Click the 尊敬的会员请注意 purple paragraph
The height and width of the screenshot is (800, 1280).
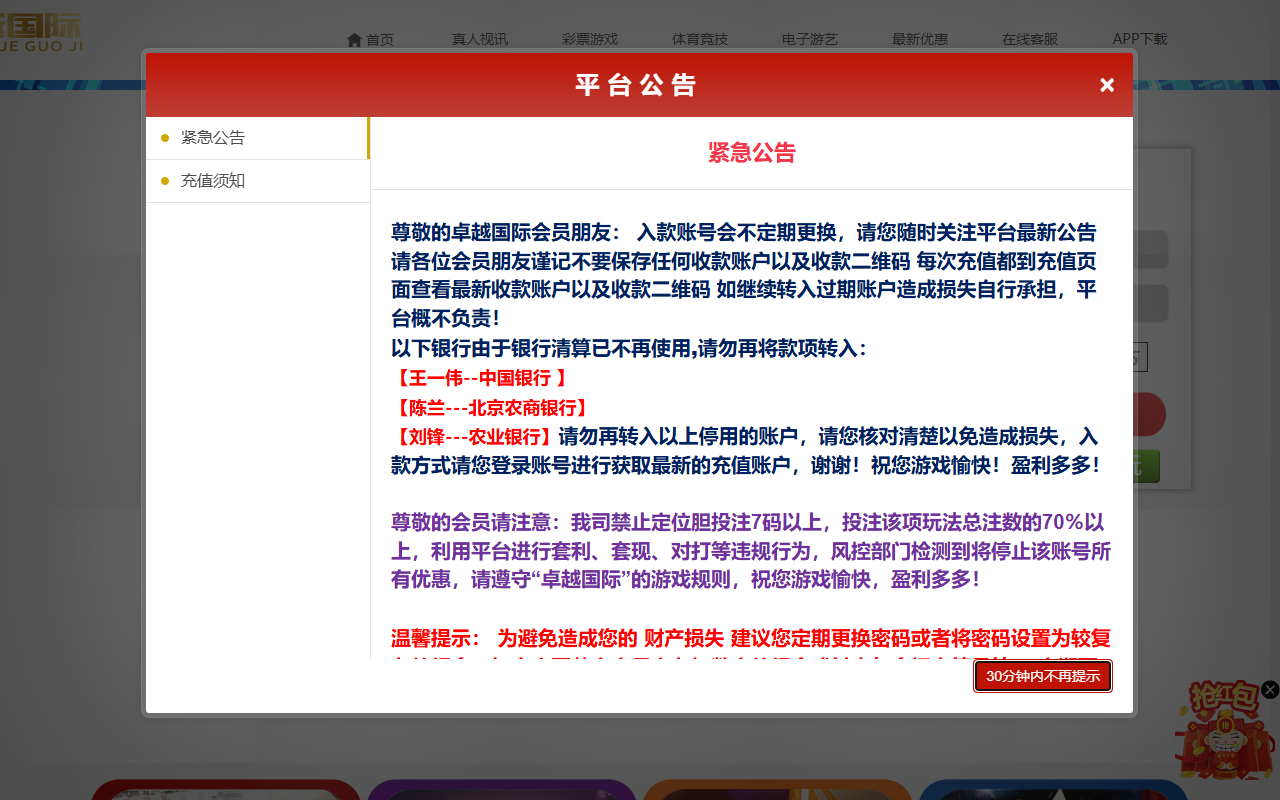[751, 550]
